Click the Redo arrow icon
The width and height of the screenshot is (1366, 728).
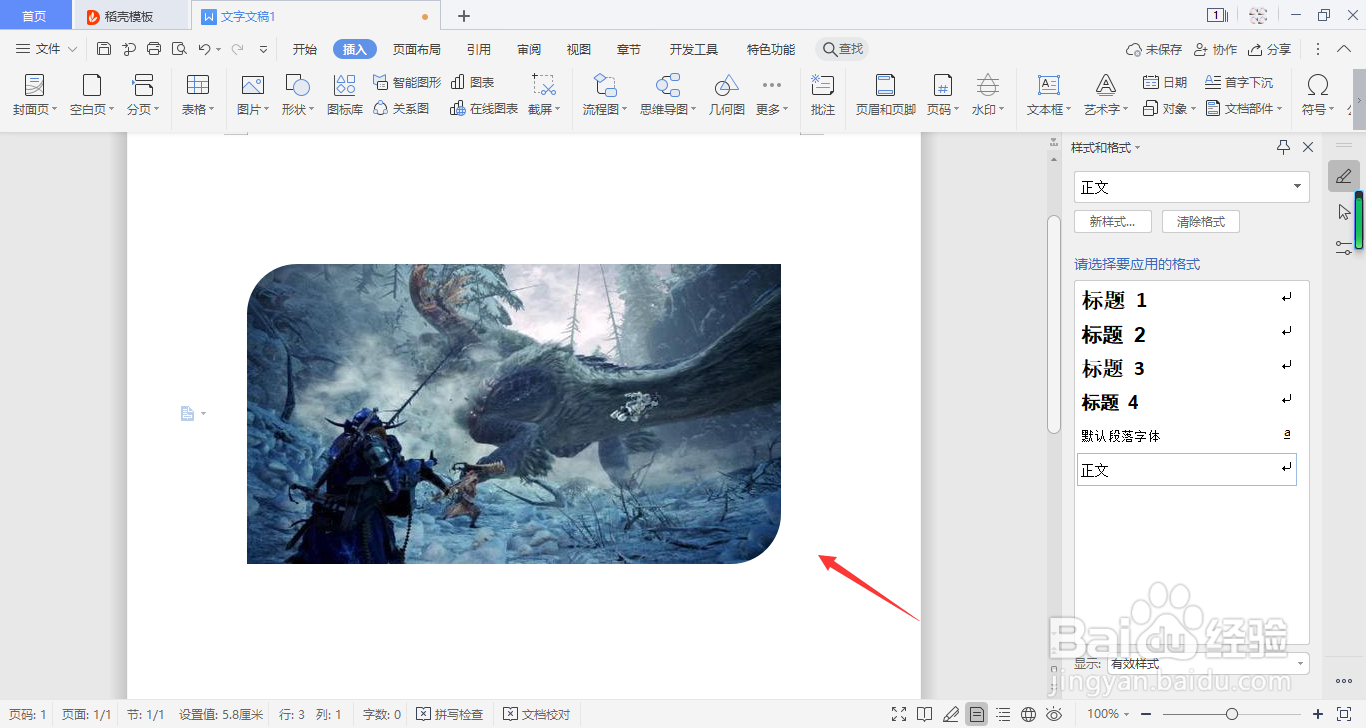click(x=237, y=49)
